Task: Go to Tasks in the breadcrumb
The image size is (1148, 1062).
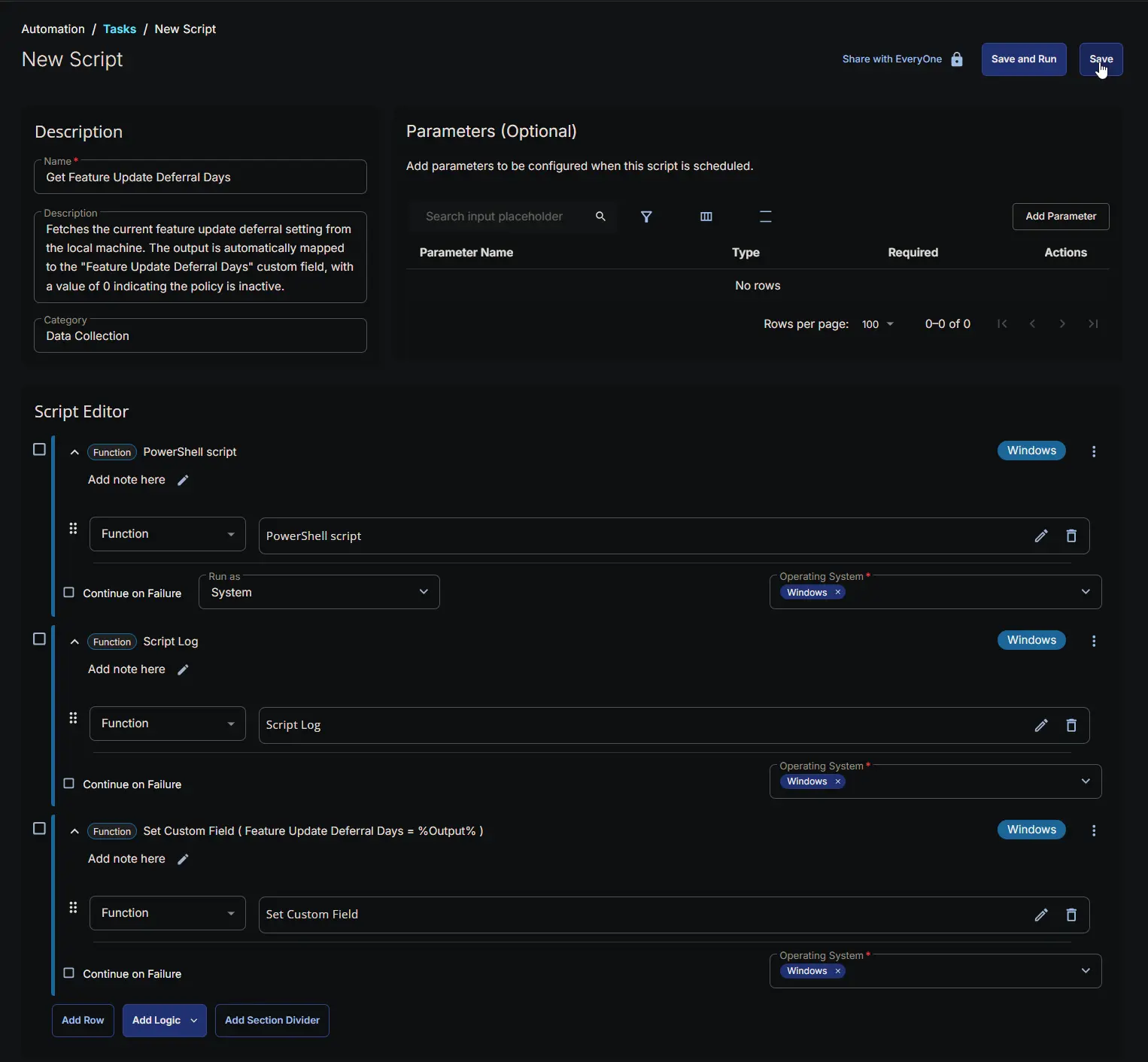Action: point(120,29)
